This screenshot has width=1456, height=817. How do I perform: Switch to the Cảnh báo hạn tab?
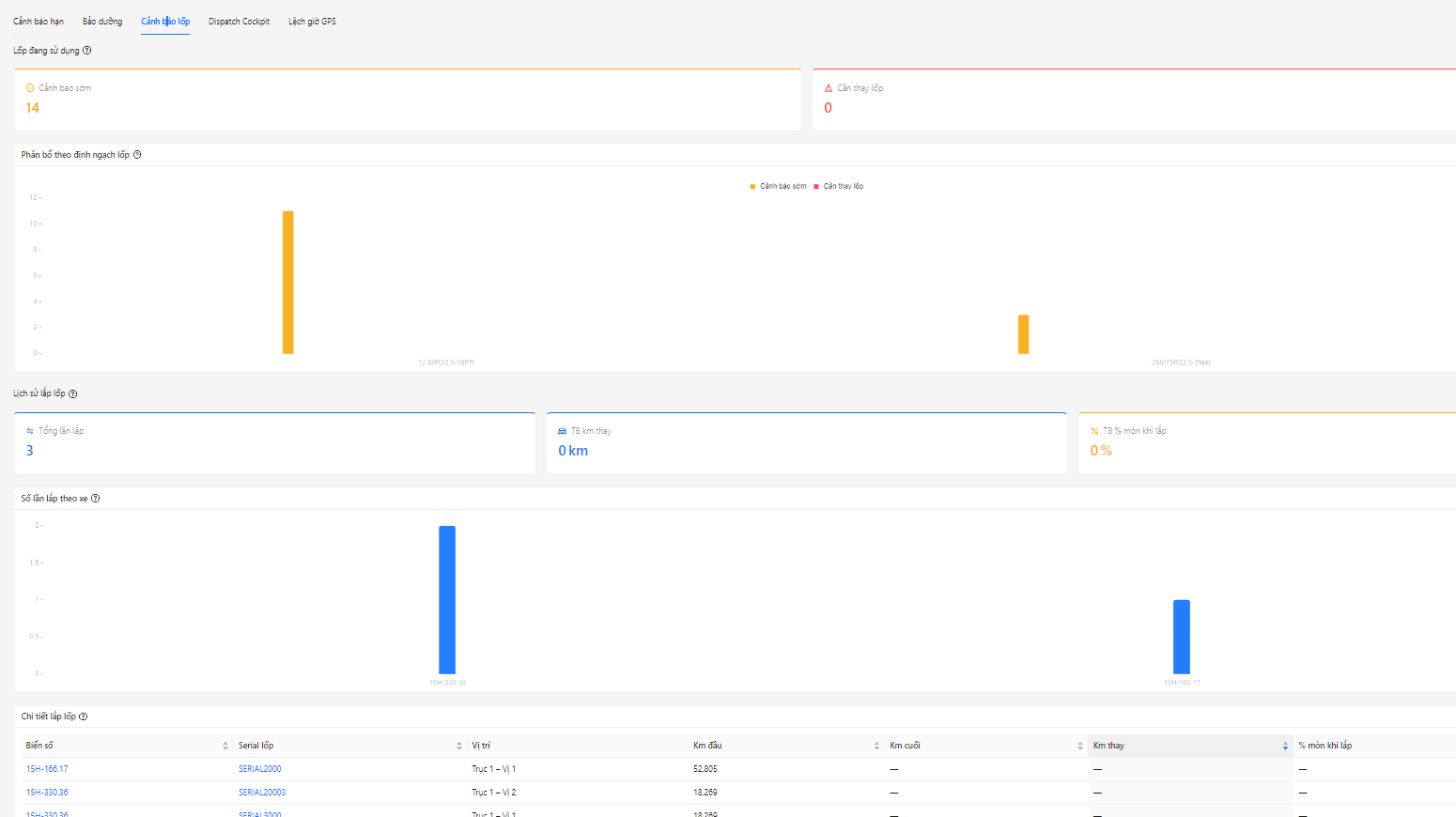coord(39,22)
